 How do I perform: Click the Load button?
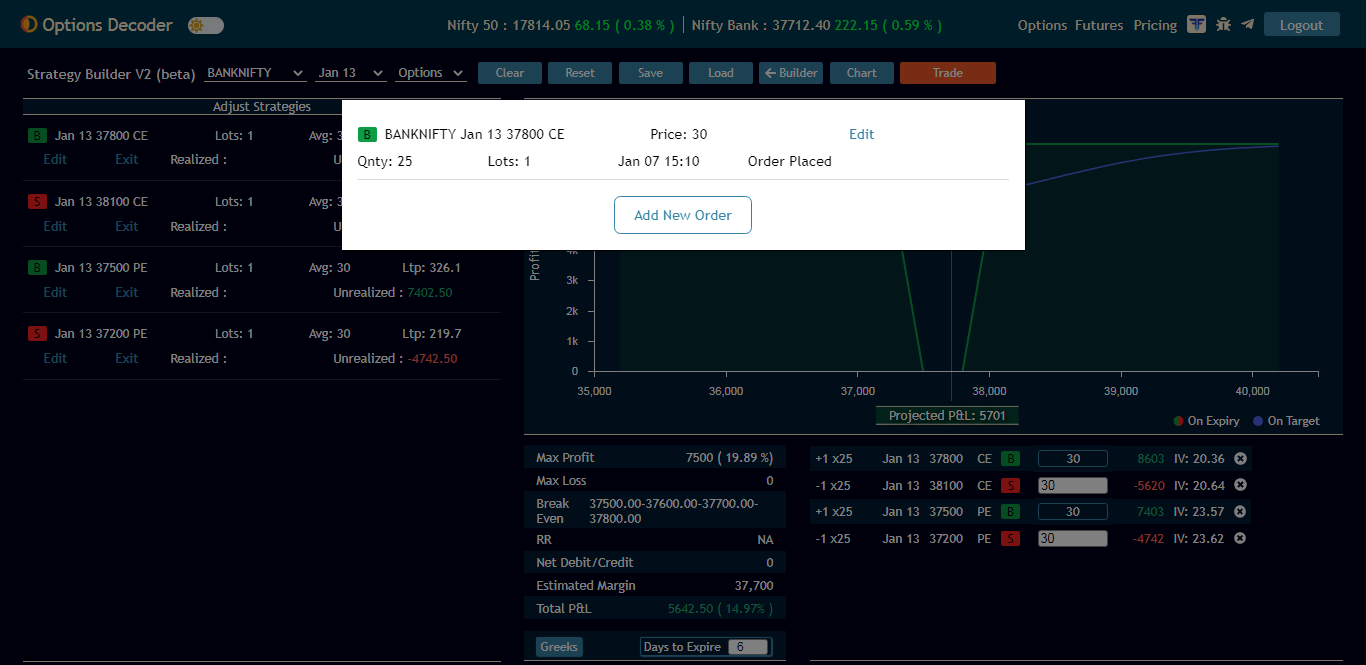coord(721,73)
